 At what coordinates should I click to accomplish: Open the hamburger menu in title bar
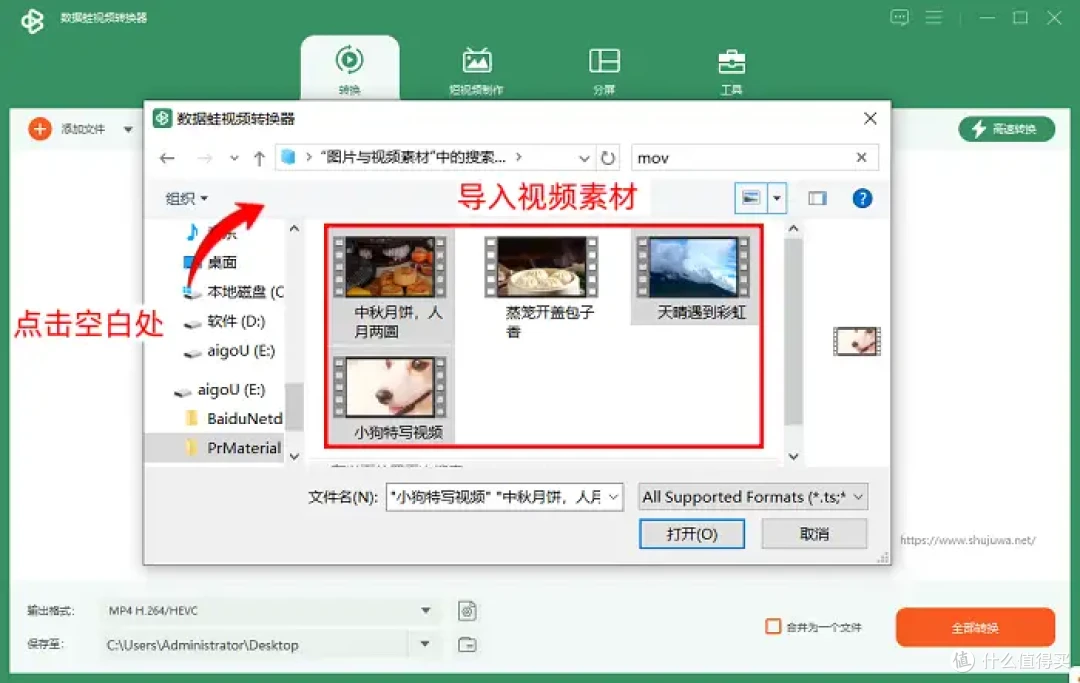tap(934, 17)
